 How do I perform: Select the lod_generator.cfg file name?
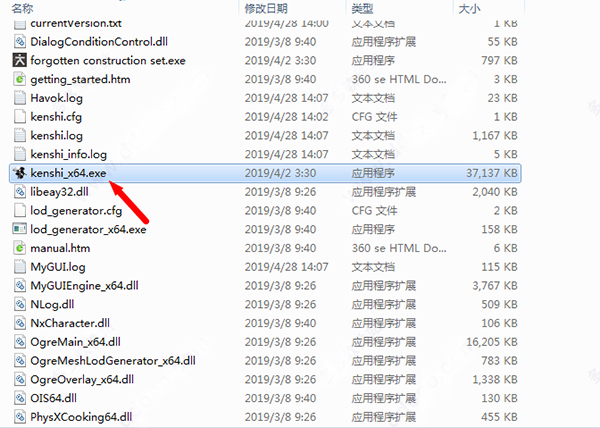click(76, 210)
